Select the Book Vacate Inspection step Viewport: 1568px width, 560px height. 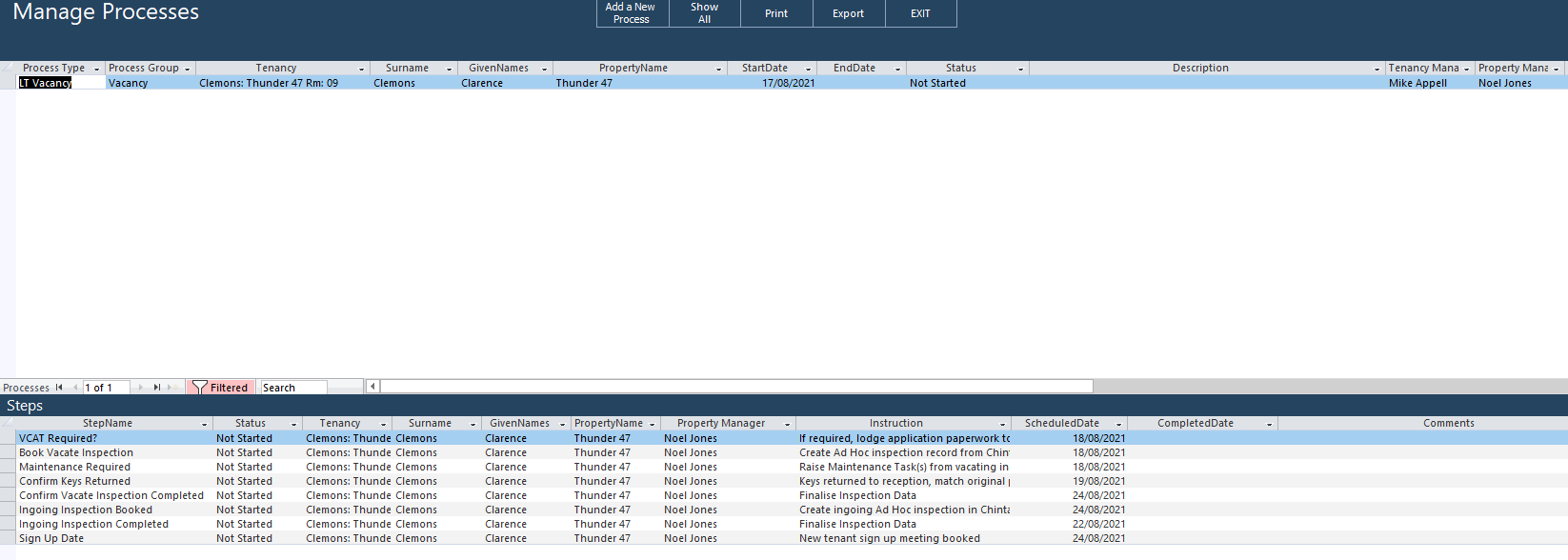pyautogui.click(x=114, y=452)
